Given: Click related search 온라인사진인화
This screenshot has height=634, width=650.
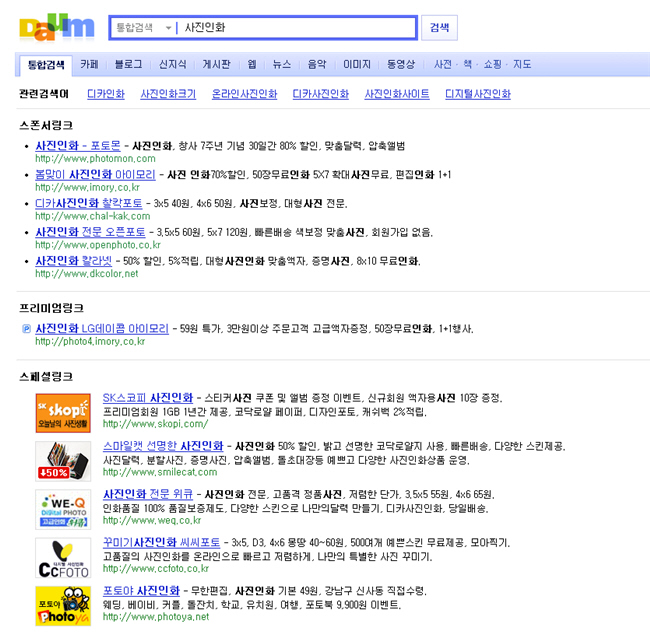Looking at the screenshot, I should pyautogui.click(x=244, y=94).
